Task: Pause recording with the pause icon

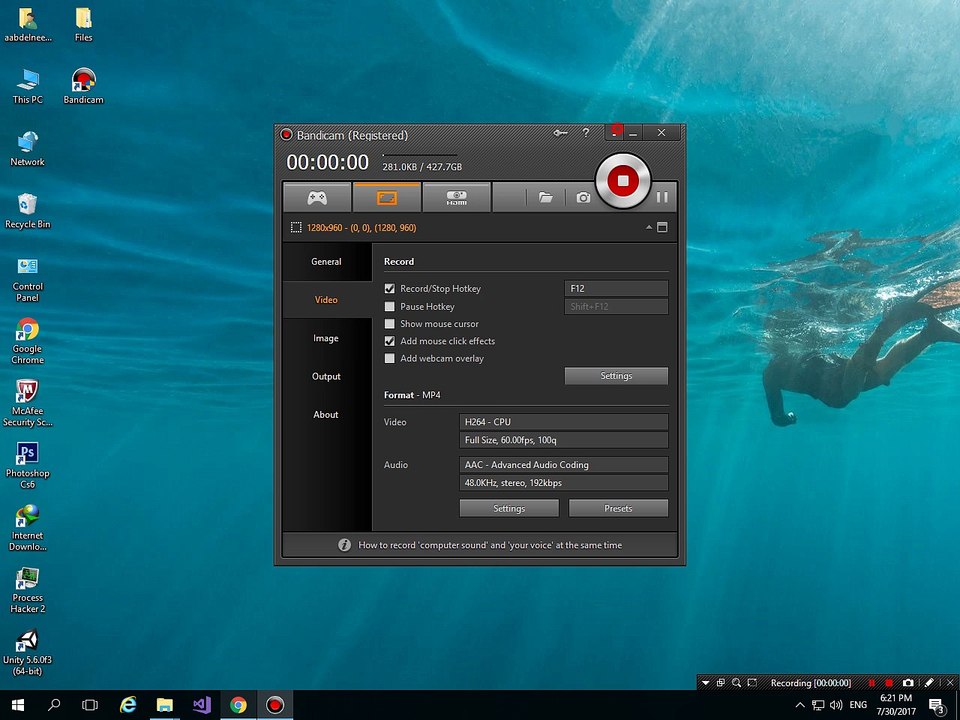Action: pyautogui.click(x=662, y=197)
